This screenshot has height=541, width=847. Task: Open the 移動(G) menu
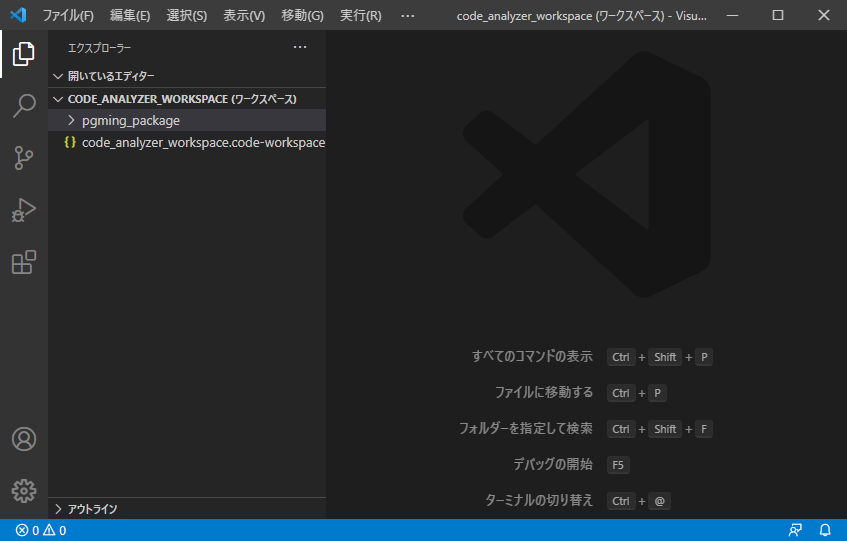click(302, 15)
